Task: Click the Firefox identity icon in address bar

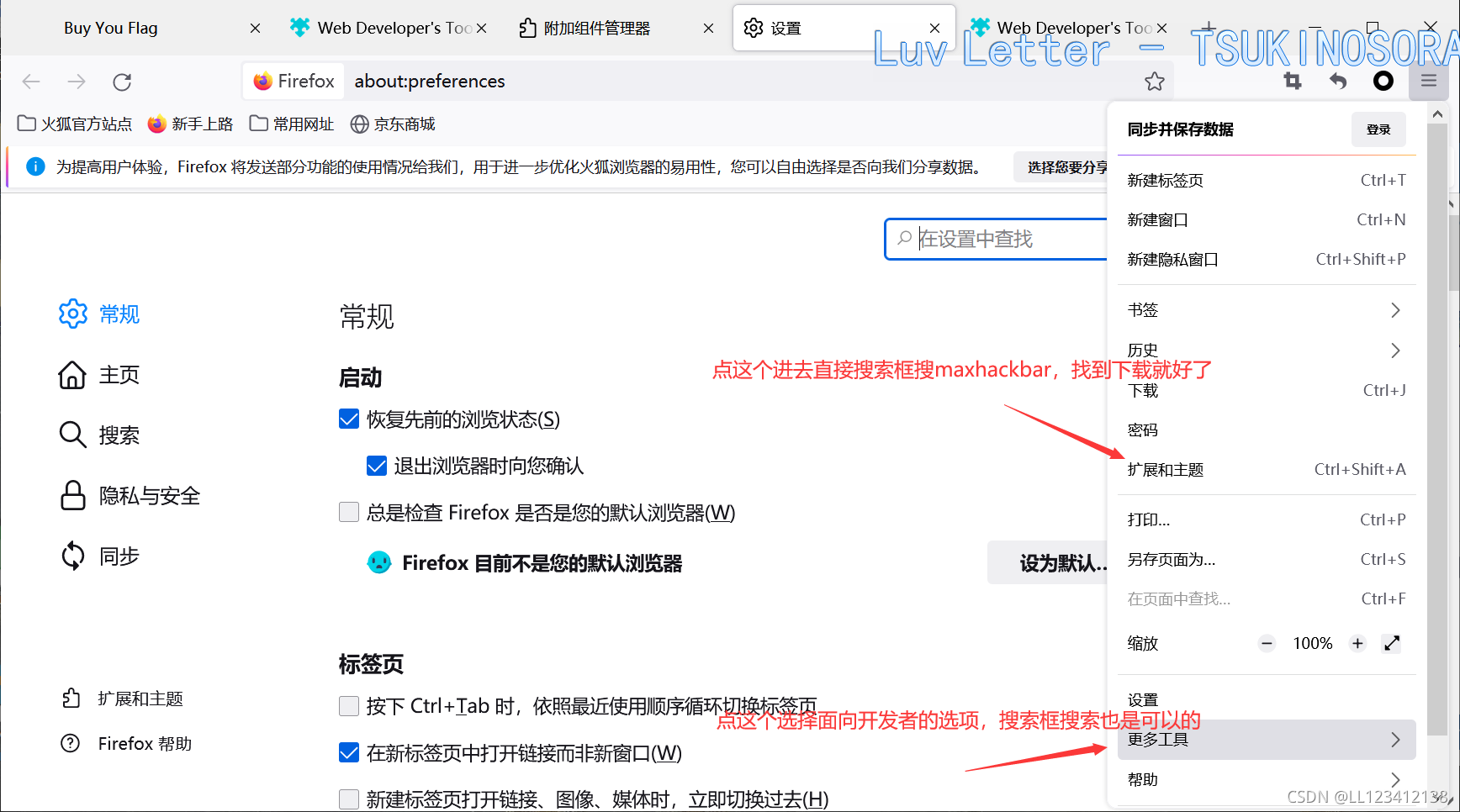Action: [x=294, y=81]
